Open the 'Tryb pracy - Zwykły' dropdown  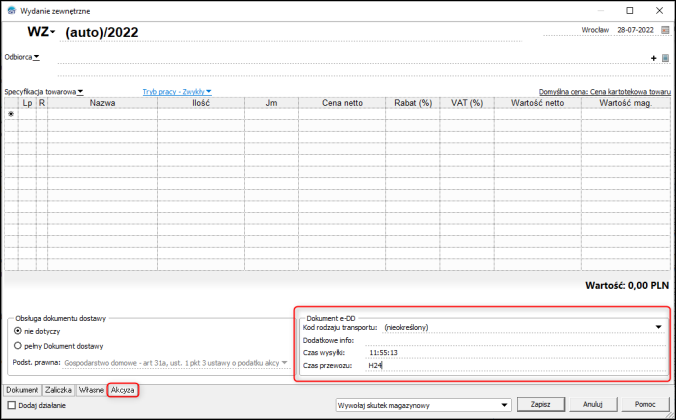[x=177, y=92]
